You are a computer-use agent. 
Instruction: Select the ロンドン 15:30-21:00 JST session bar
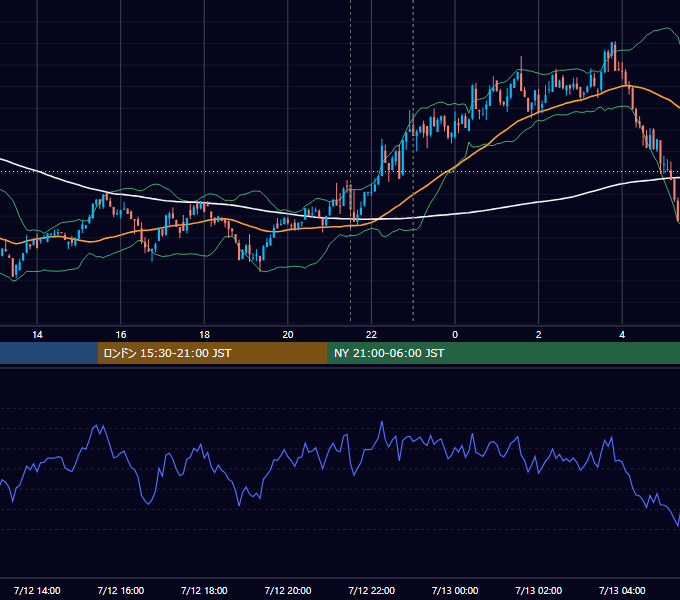212,353
